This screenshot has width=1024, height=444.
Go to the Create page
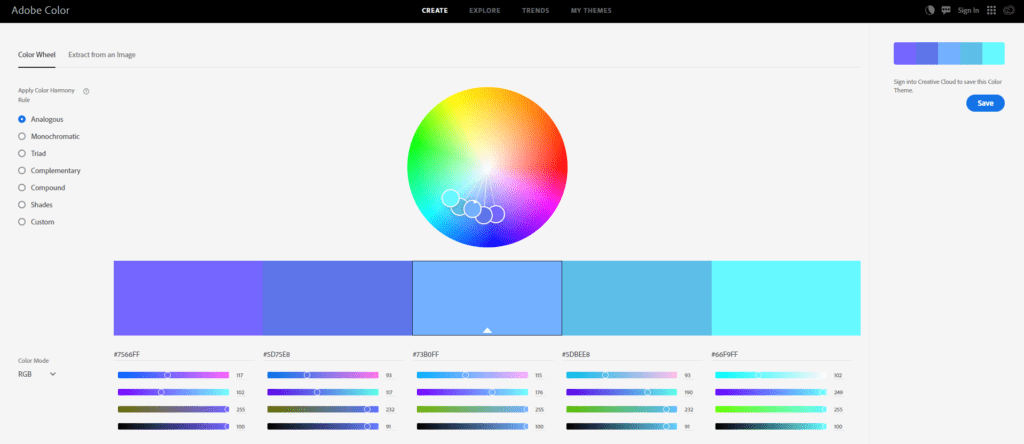(x=435, y=10)
